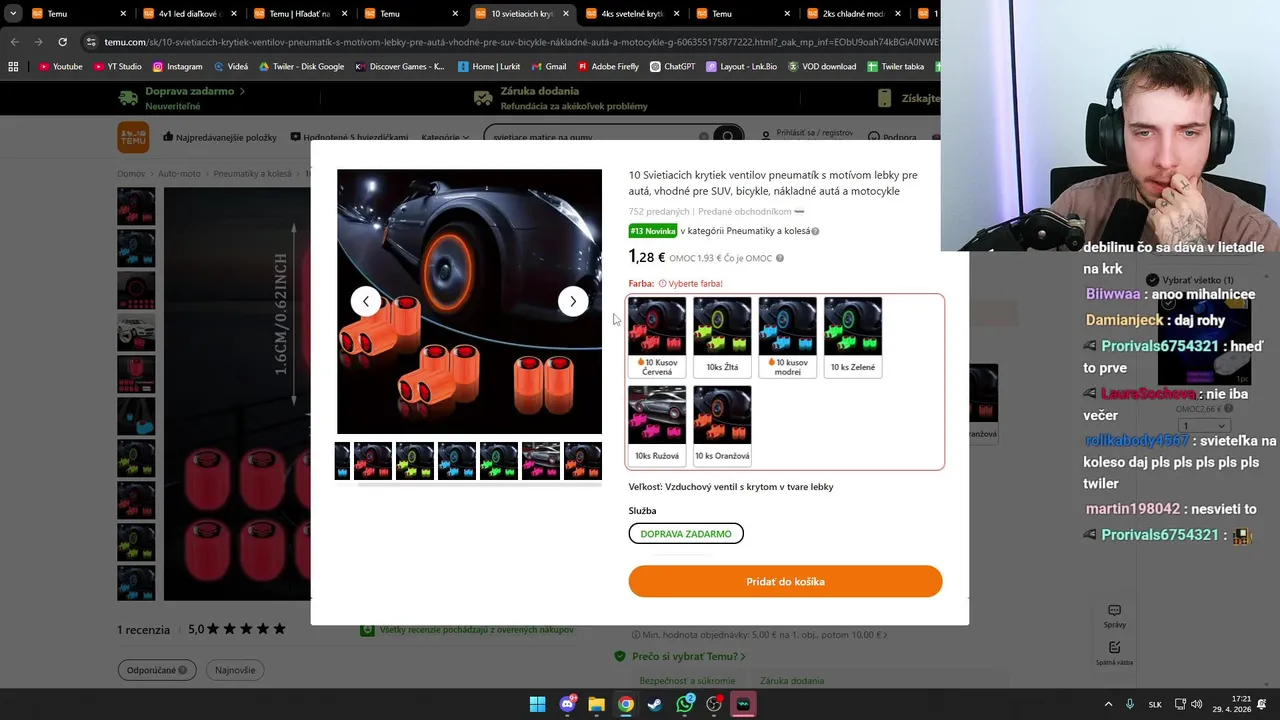
Task: Open Discord from the taskbar
Action: click(x=568, y=704)
